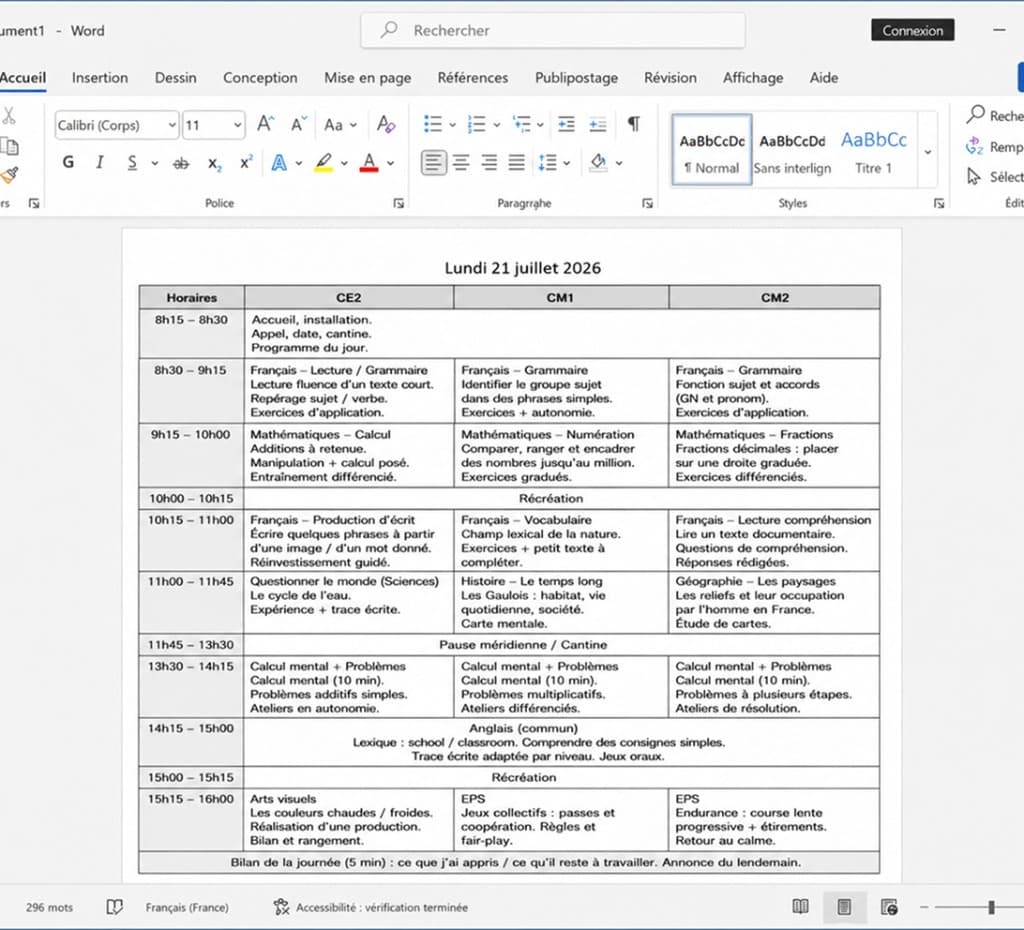The width and height of the screenshot is (1024, 930).
Task: Open Police dialog launcher
Action: [398, 203]
